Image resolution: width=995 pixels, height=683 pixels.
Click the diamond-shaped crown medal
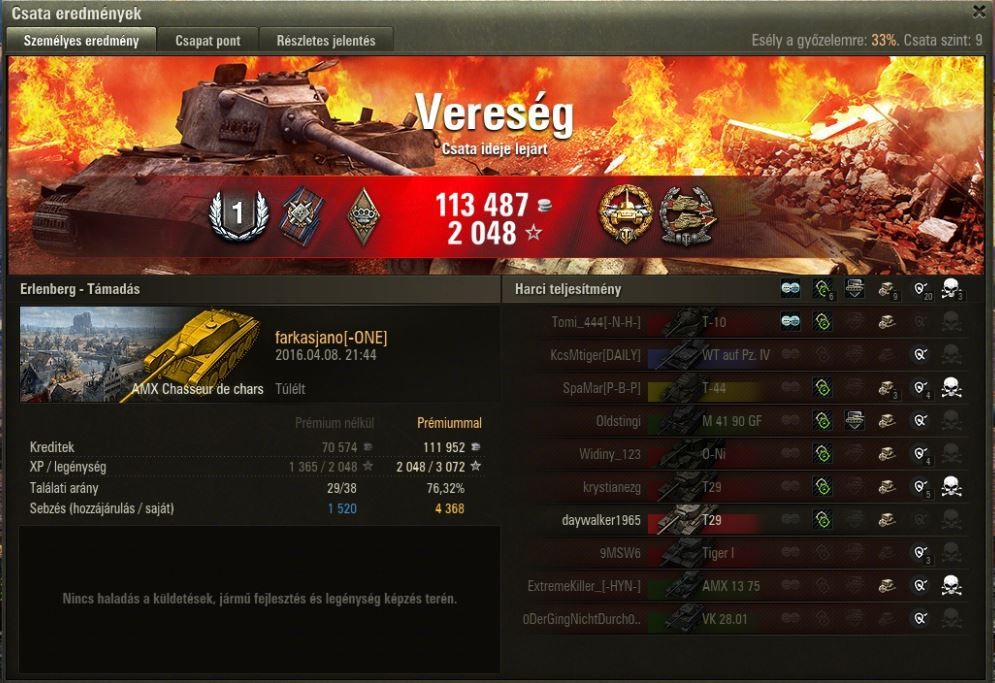(x=364, y=216)
